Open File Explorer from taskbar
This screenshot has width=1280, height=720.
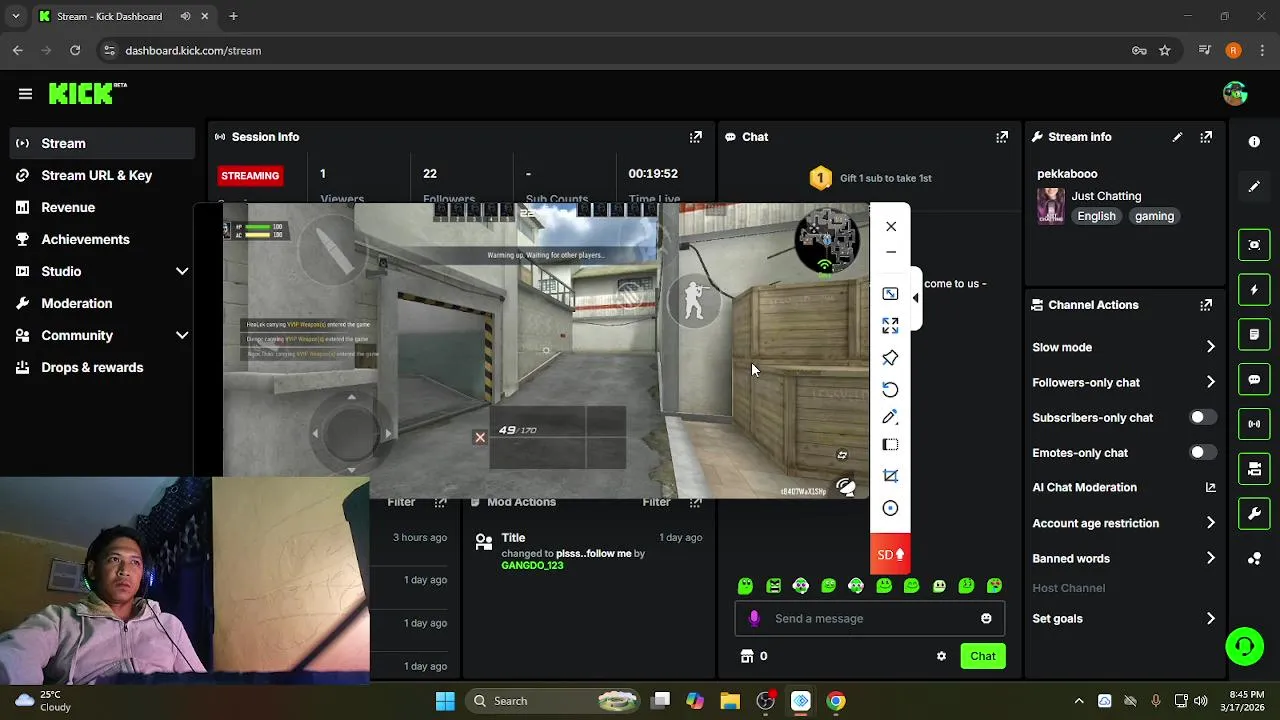coord(730,701)
